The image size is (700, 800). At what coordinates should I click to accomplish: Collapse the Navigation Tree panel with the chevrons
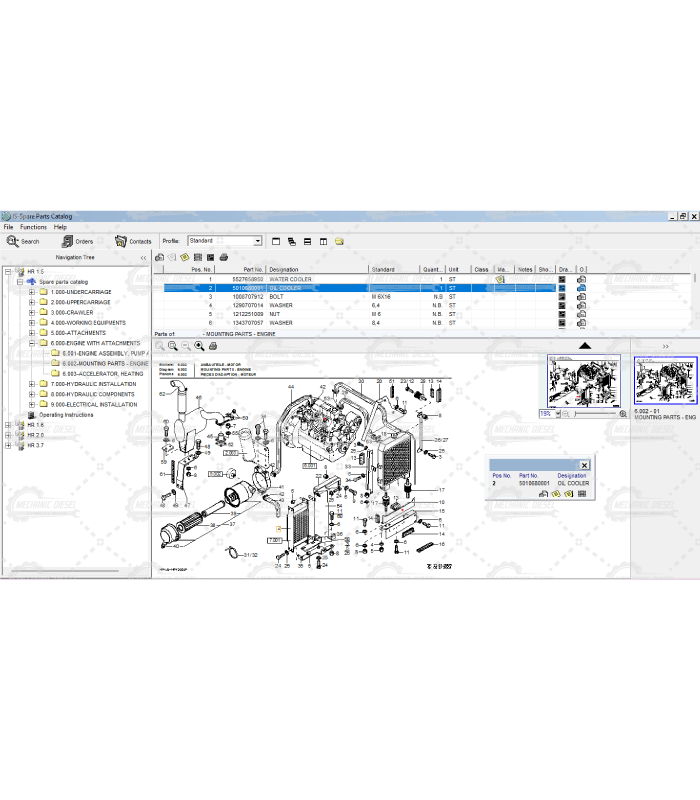tap(143, 257)
